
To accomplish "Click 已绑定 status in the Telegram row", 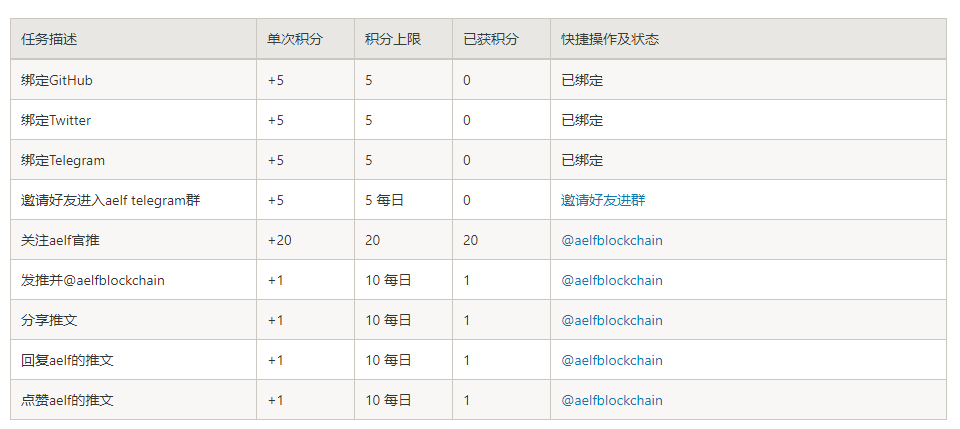I will pos(582,160).
